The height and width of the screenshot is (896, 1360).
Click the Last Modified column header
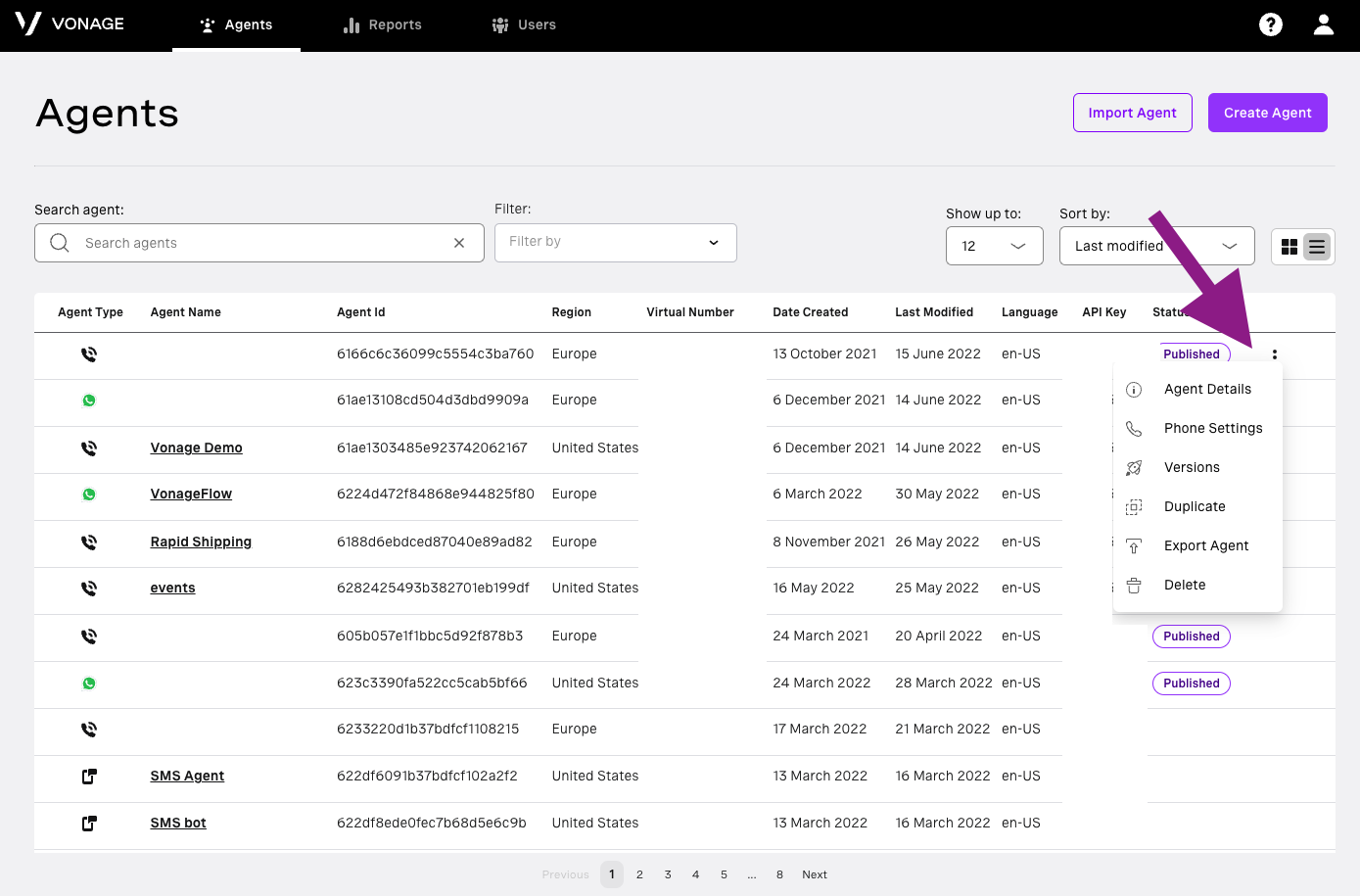click(x=934, y=312)
